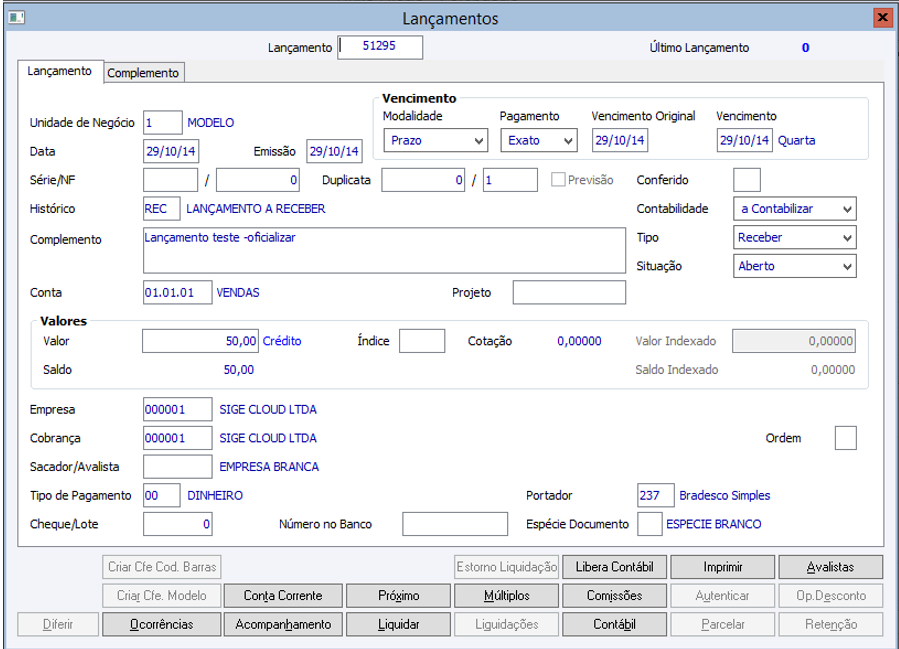This screenshot has width=899, height=649.
Task: Click the Ordem box
Action: (845, 438)
